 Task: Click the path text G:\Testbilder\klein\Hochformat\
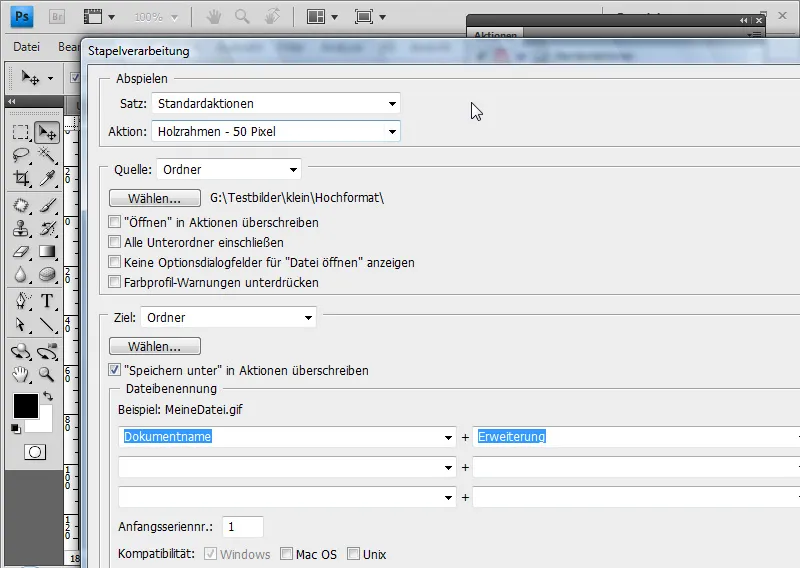(x=297, y=198)
